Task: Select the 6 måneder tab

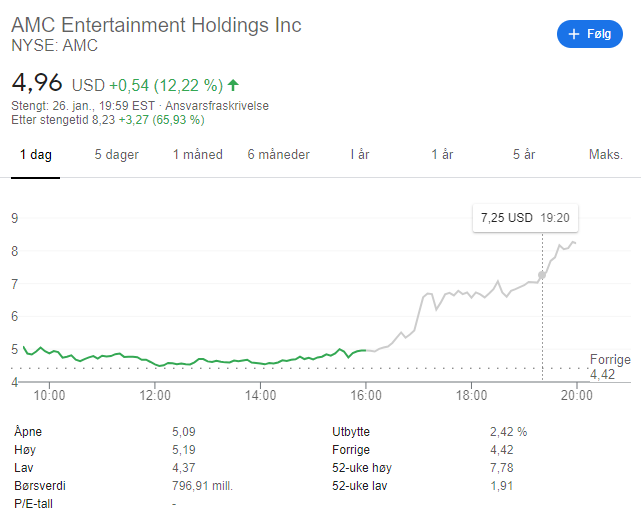Action: point(278,155)
